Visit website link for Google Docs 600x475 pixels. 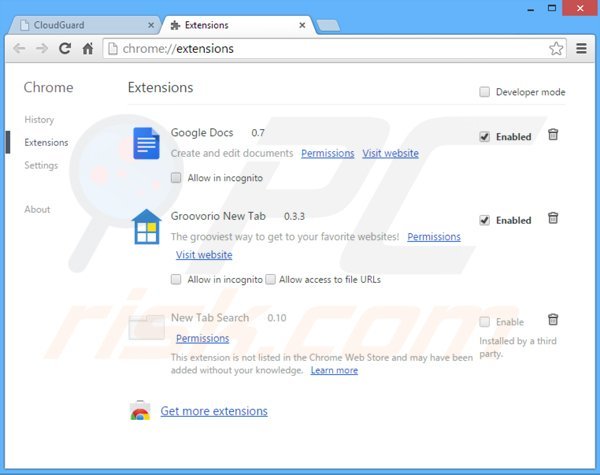point(390,153)
